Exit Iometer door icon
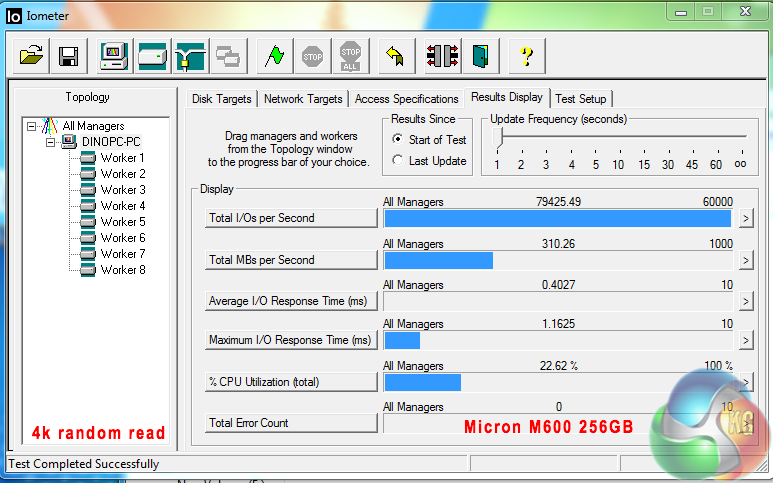Viewport: 773px width, 483px height. [481, 56]
